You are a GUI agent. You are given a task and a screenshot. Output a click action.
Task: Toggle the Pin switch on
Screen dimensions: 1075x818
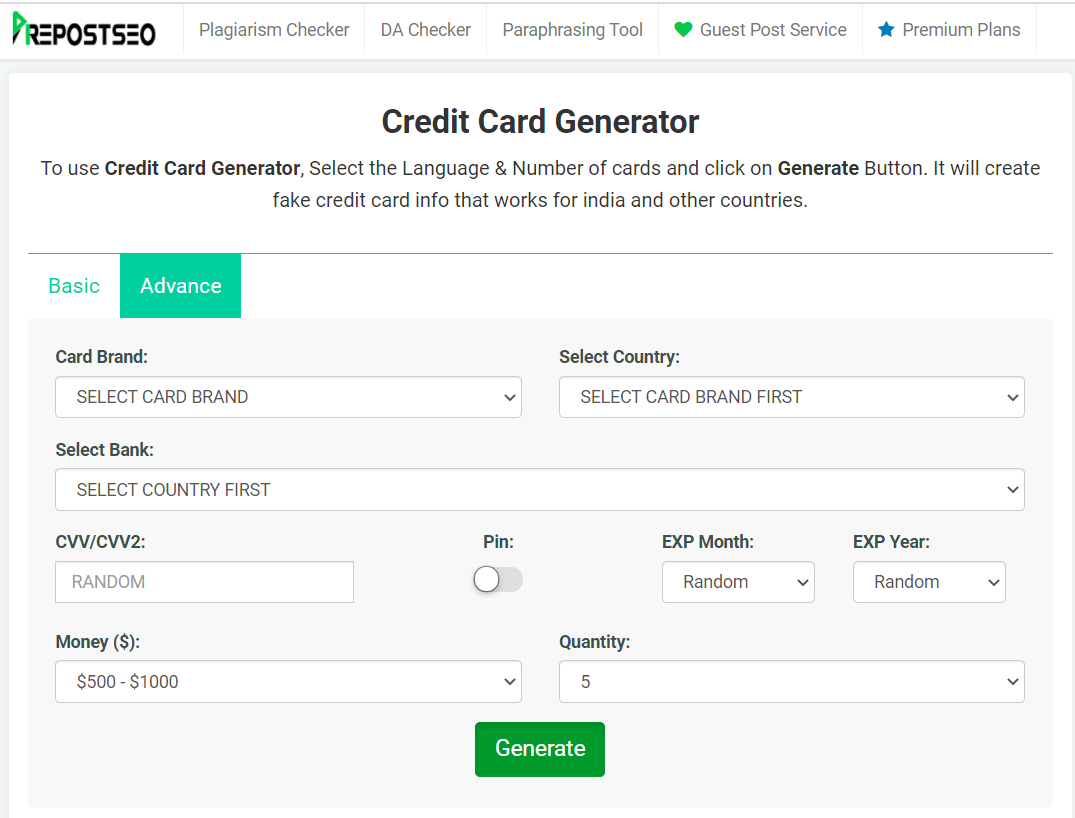click(497, 580)
